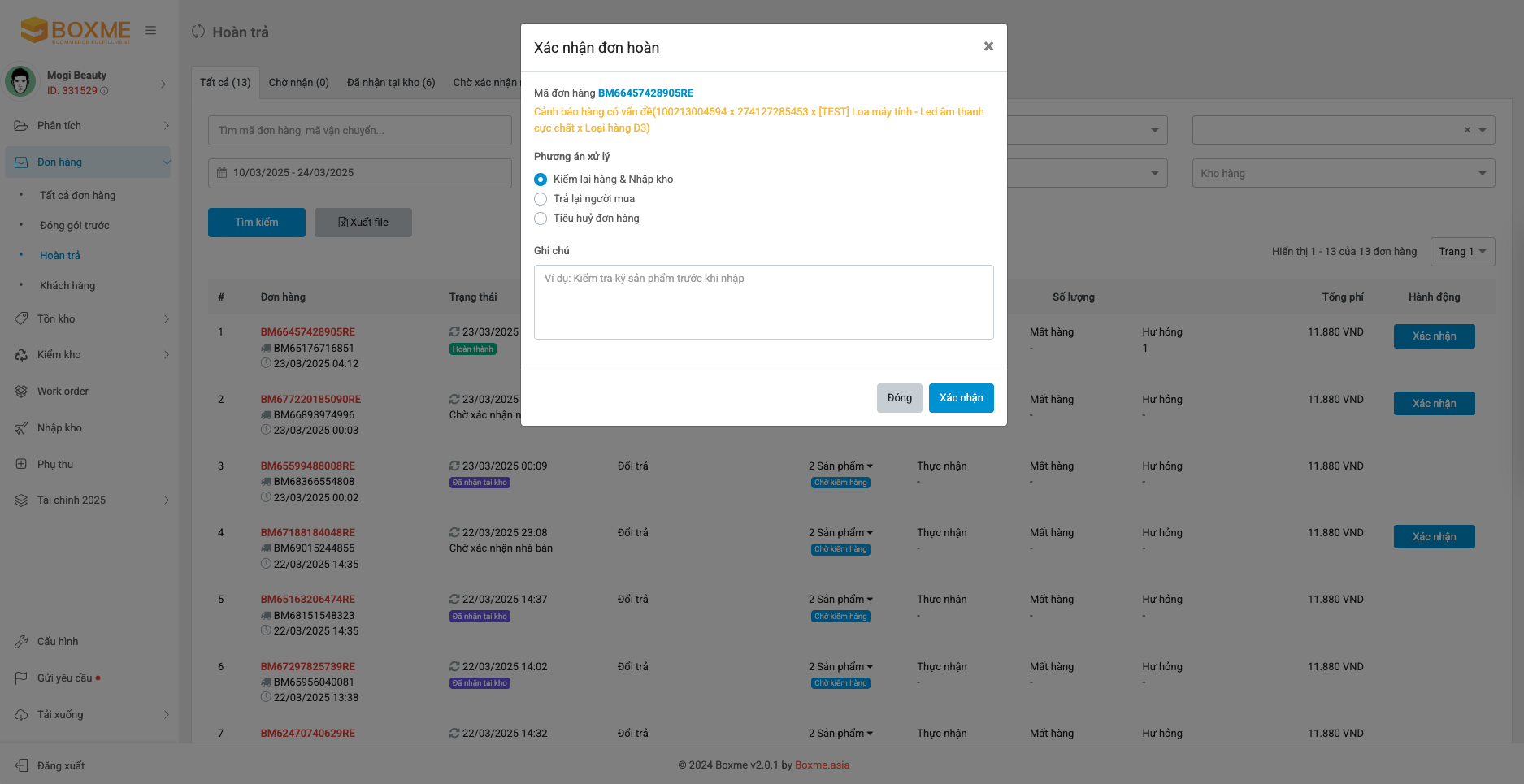The height and width of the screenshot is (784, 1524).
Task: Click the Đăng xuất logout icon
Action: (21, 766)
